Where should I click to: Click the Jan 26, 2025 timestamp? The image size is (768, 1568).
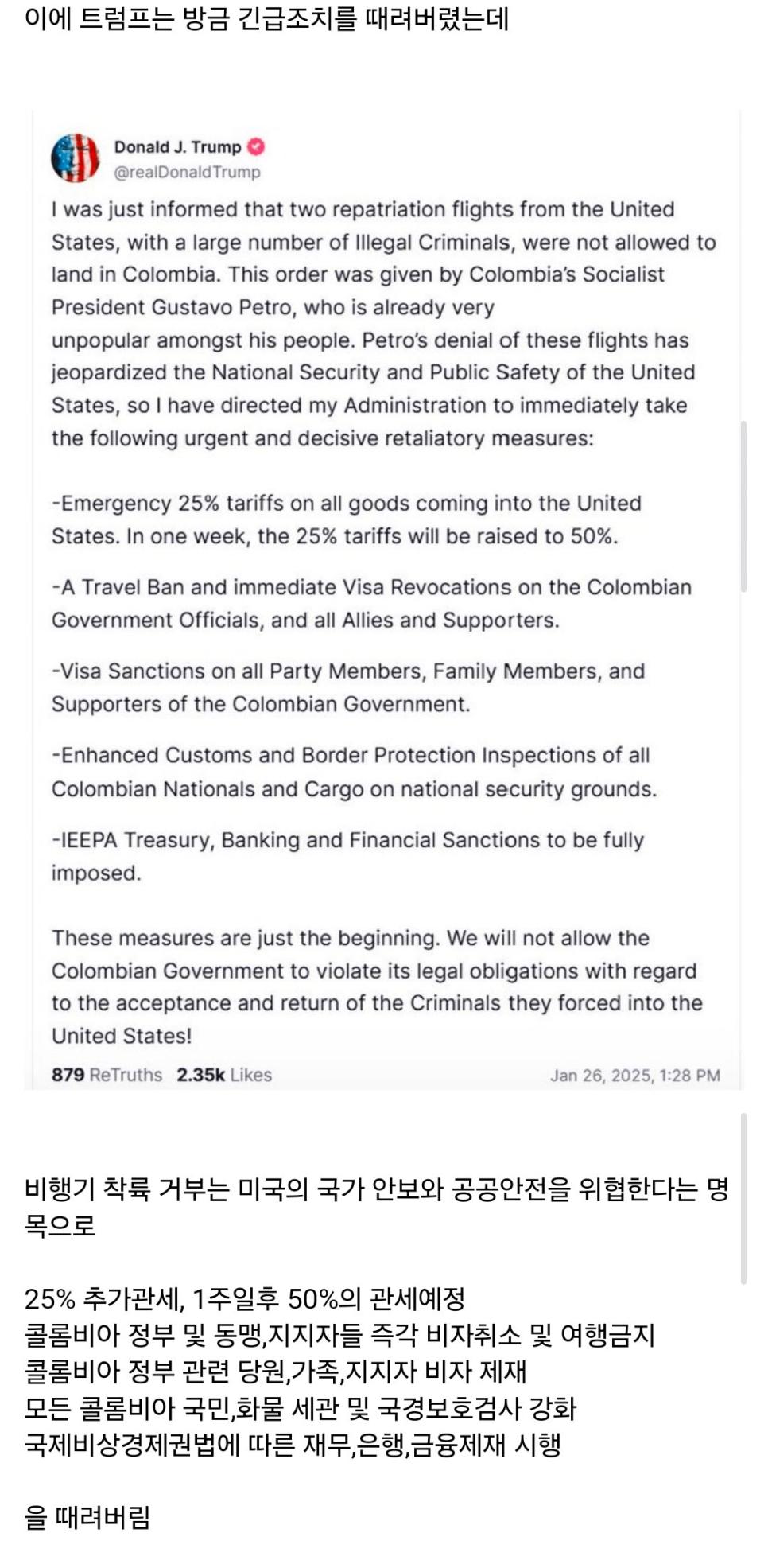[x=635, y=1076]
